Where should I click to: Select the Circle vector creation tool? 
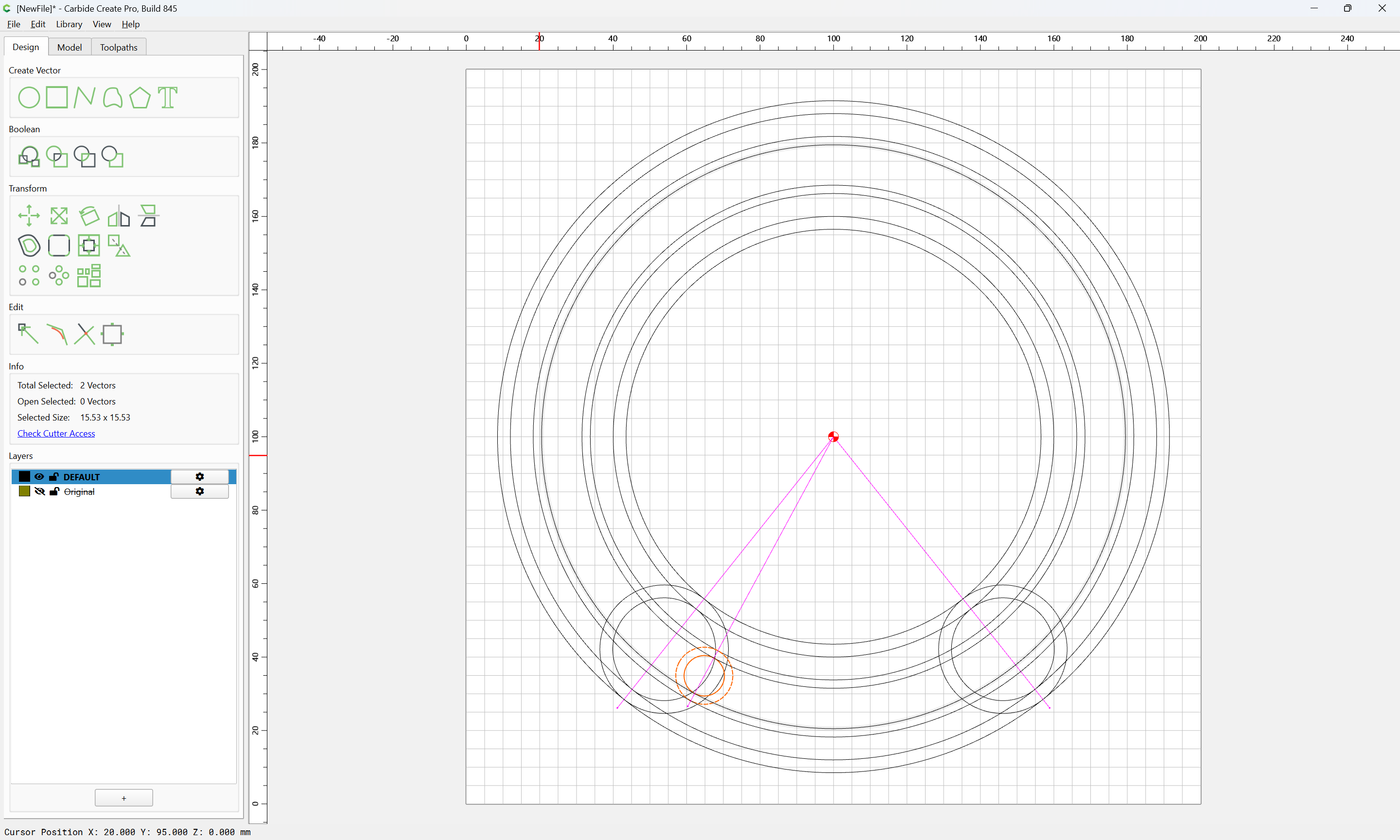click(x=29, y=97)
